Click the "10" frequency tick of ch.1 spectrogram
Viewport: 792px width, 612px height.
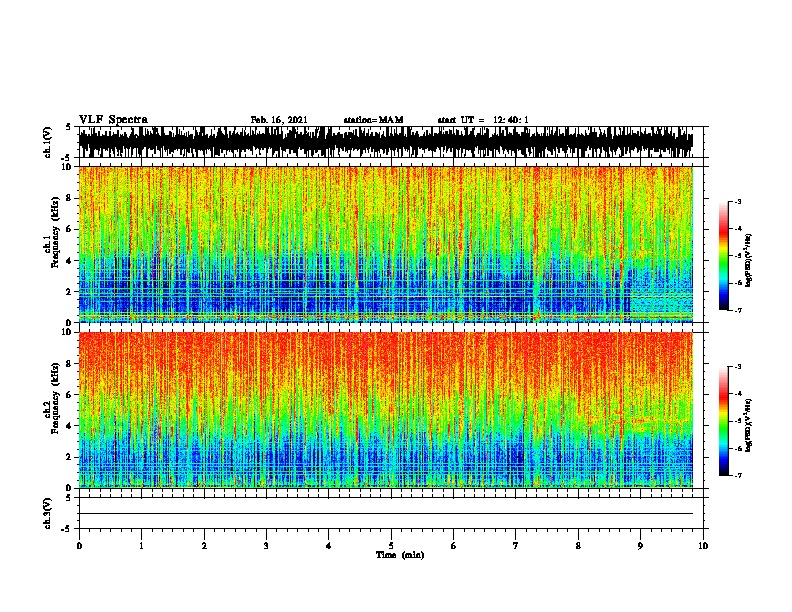coord(68,167)
